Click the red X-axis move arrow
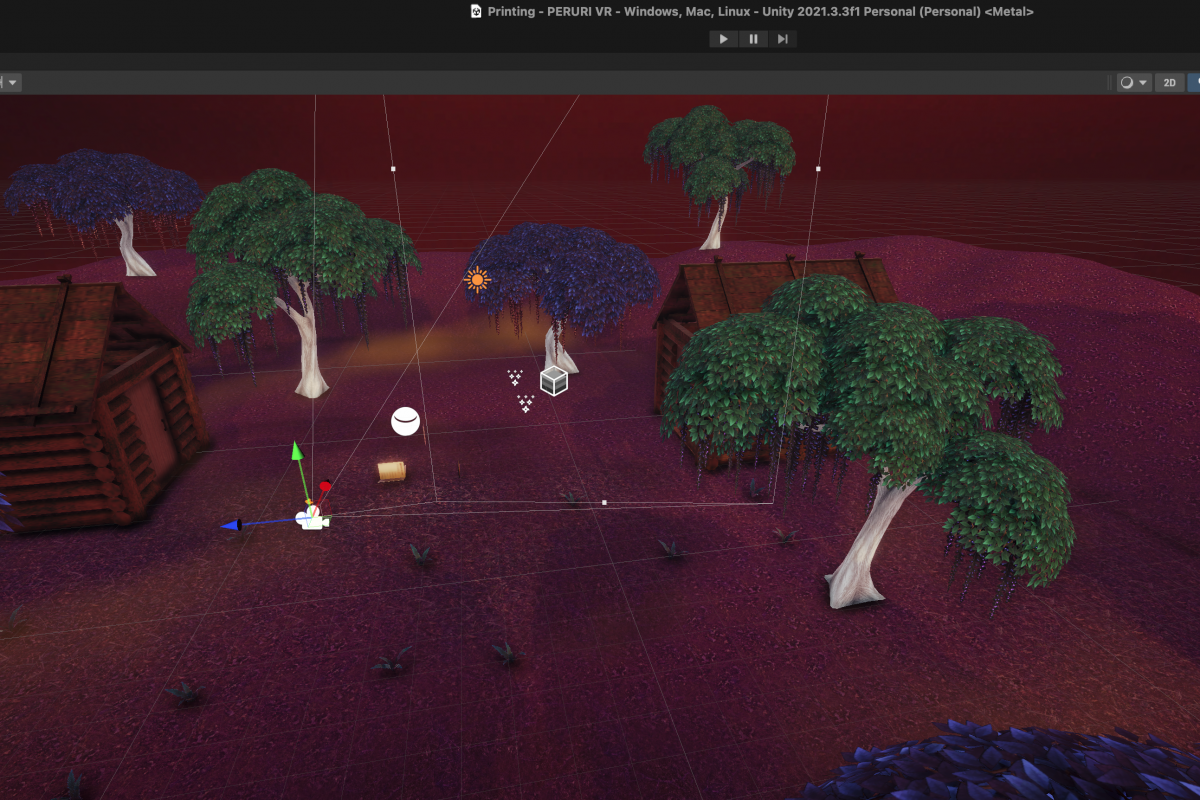Screen dimensions: 1200x800 click(325, 488)
